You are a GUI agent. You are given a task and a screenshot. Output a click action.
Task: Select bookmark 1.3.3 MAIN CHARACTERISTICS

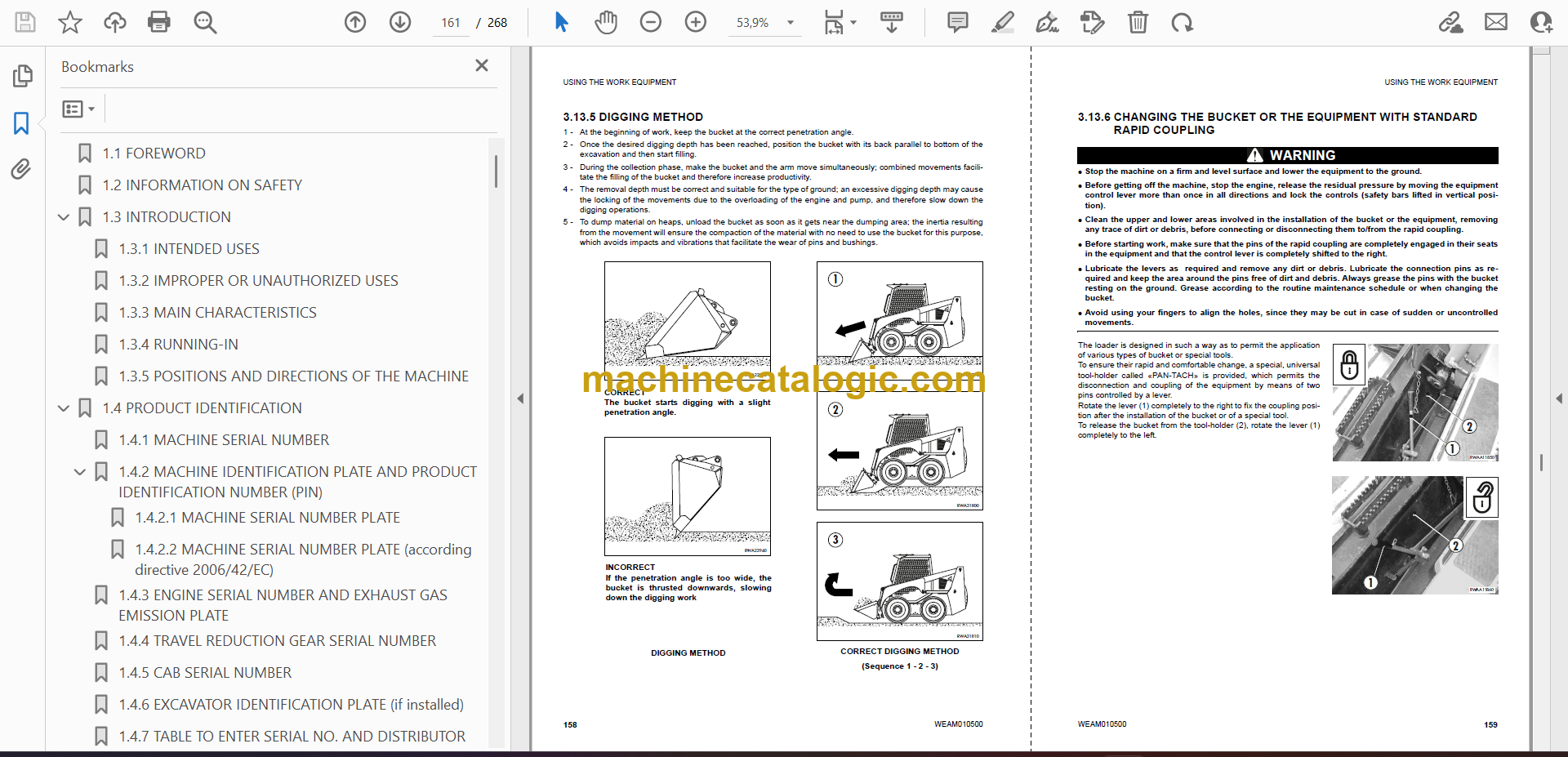[x=217, y=313]
